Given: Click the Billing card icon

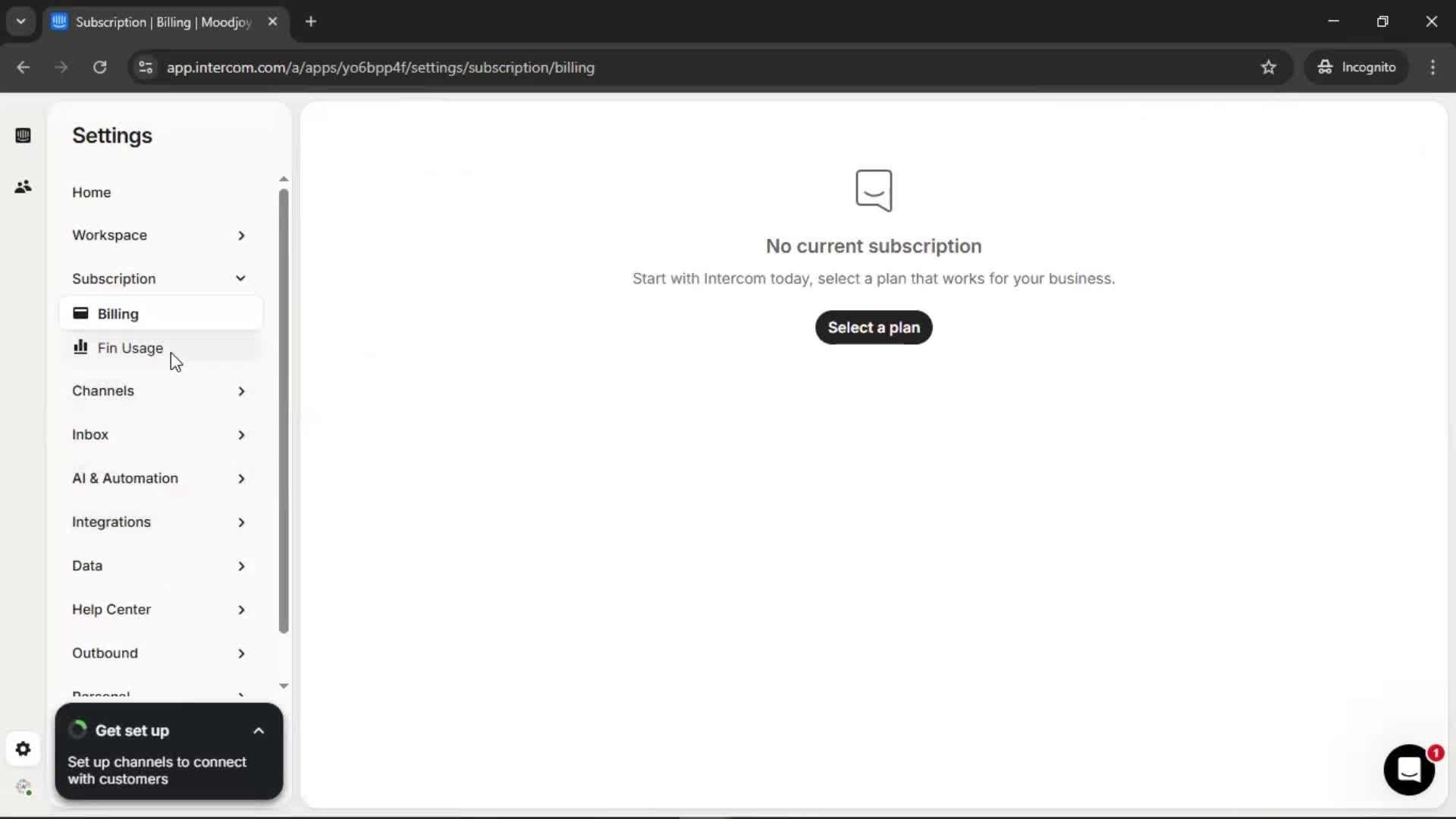Looking at the screenshot, I should pyautogui.click(x=80, y=313).
